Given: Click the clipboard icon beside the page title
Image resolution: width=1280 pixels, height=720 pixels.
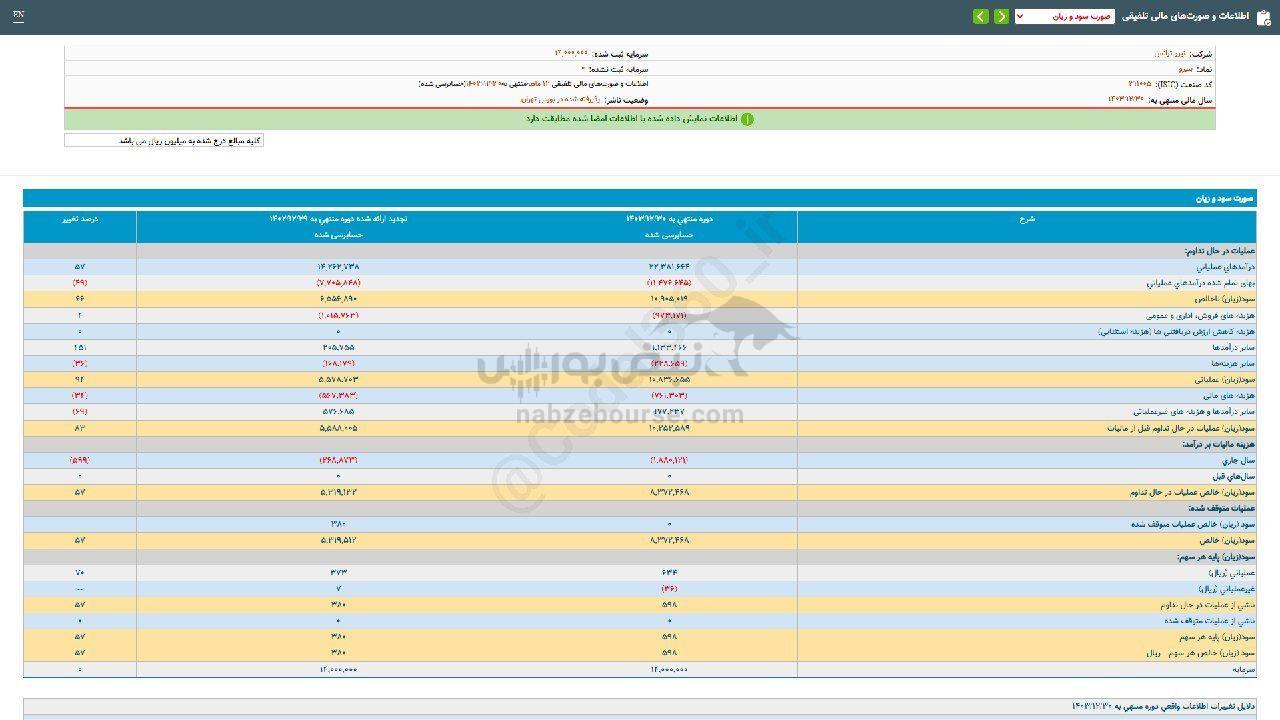Looking at the screenshot, I should pyautogui.click(x=1263, y=17).
